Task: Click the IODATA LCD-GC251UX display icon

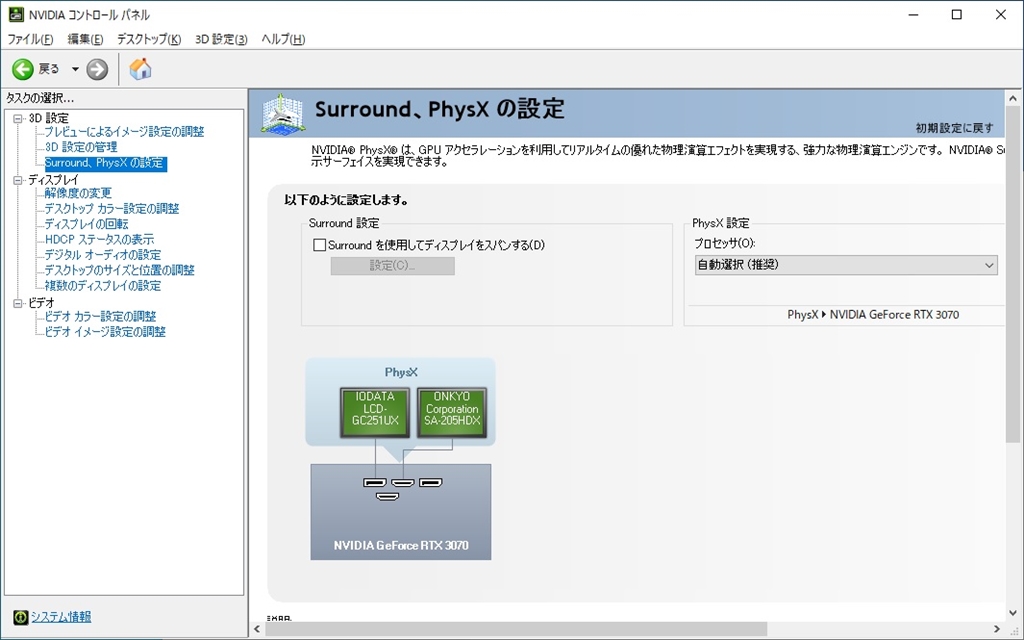Action: (375, 412)
